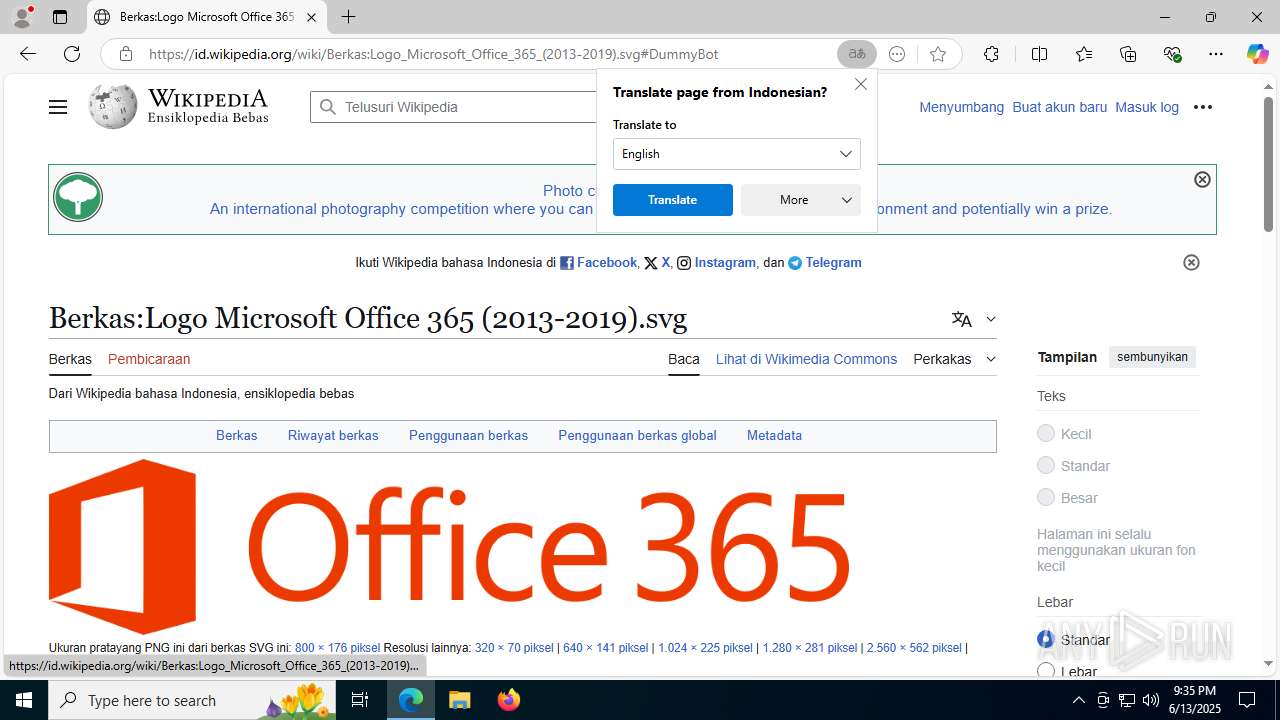Open the browser profile icon
This screenshot has width=1280, height=720.
[22, 17]
